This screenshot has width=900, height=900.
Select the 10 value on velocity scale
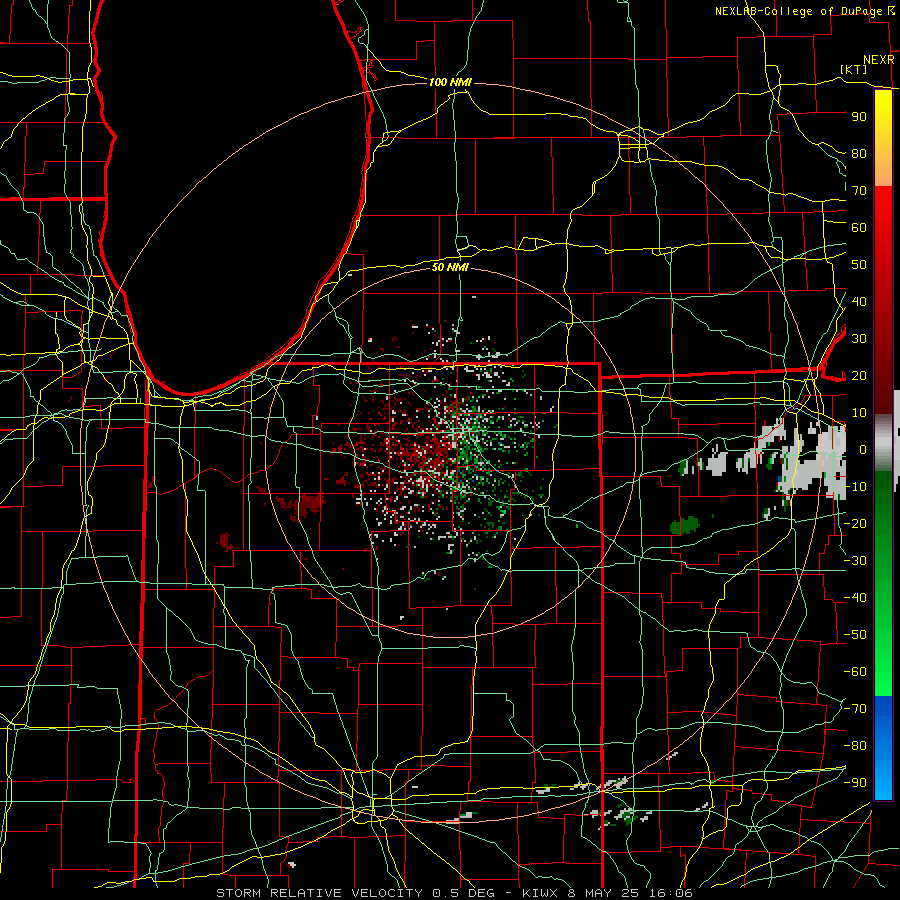point(859,413)
